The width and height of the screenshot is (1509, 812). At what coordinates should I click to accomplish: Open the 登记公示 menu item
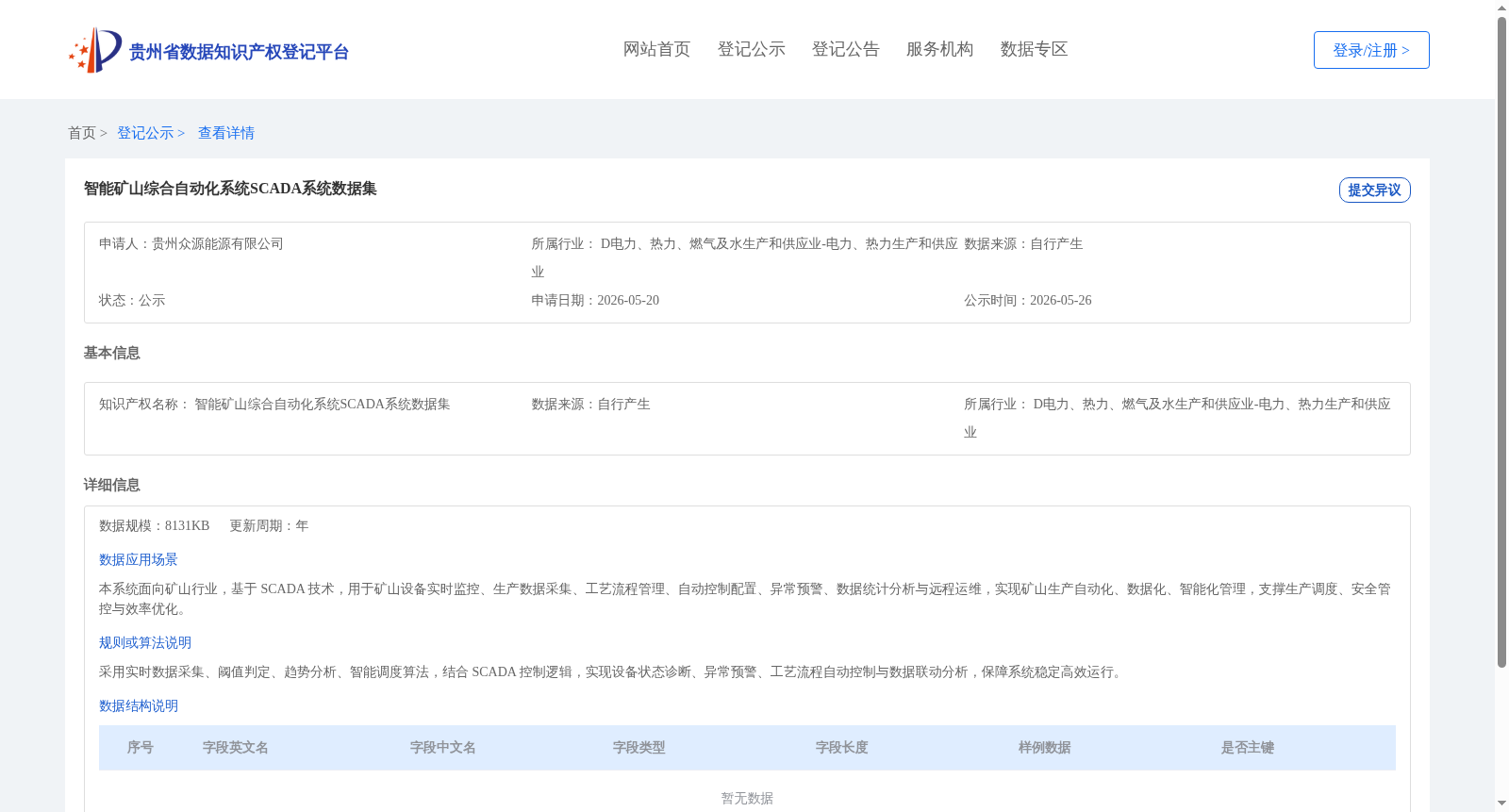[x=751, y=49]
